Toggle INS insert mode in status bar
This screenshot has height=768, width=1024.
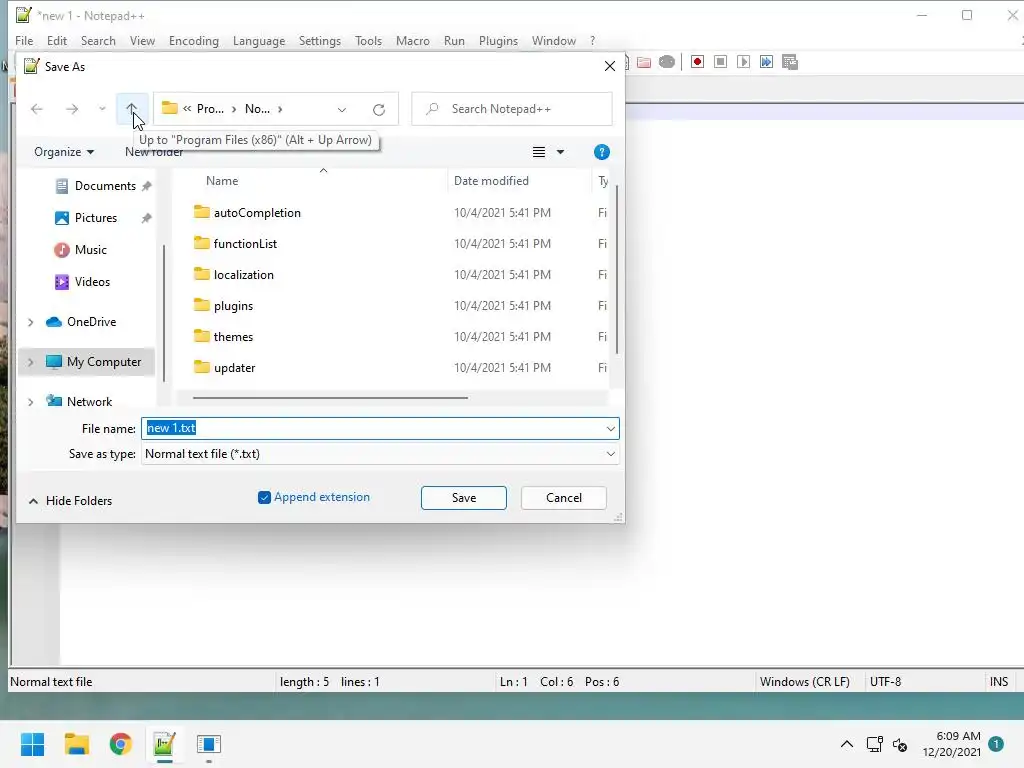click(999, 682)
